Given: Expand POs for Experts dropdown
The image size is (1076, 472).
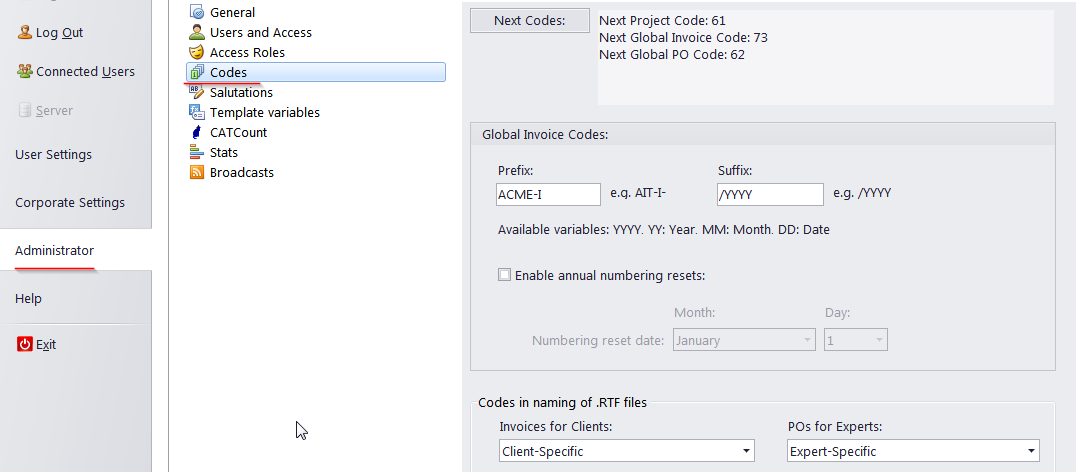Looking at the screenshot, I should (913, 451).
